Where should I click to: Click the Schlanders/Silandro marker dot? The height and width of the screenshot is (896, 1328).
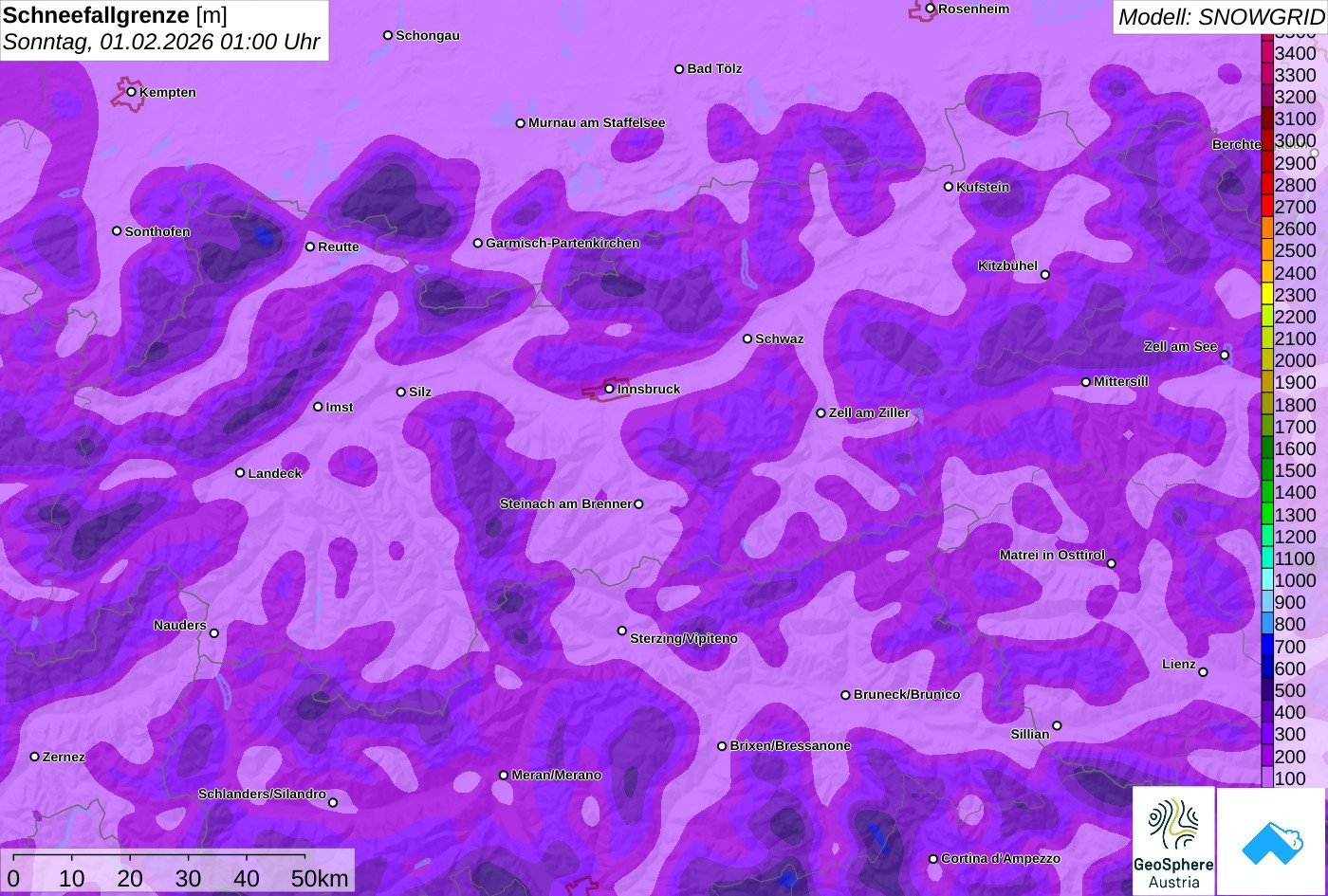[x=333, y=803]
